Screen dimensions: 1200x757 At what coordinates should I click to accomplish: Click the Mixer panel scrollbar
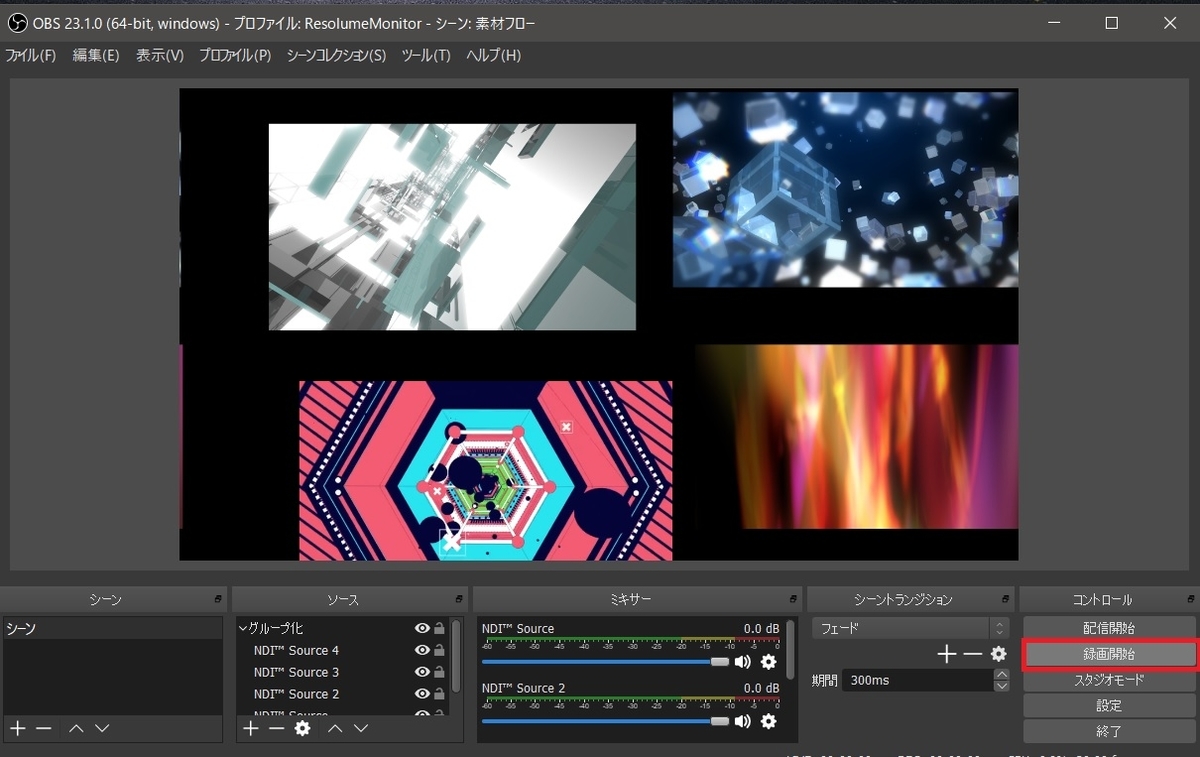tap(790, 650)
